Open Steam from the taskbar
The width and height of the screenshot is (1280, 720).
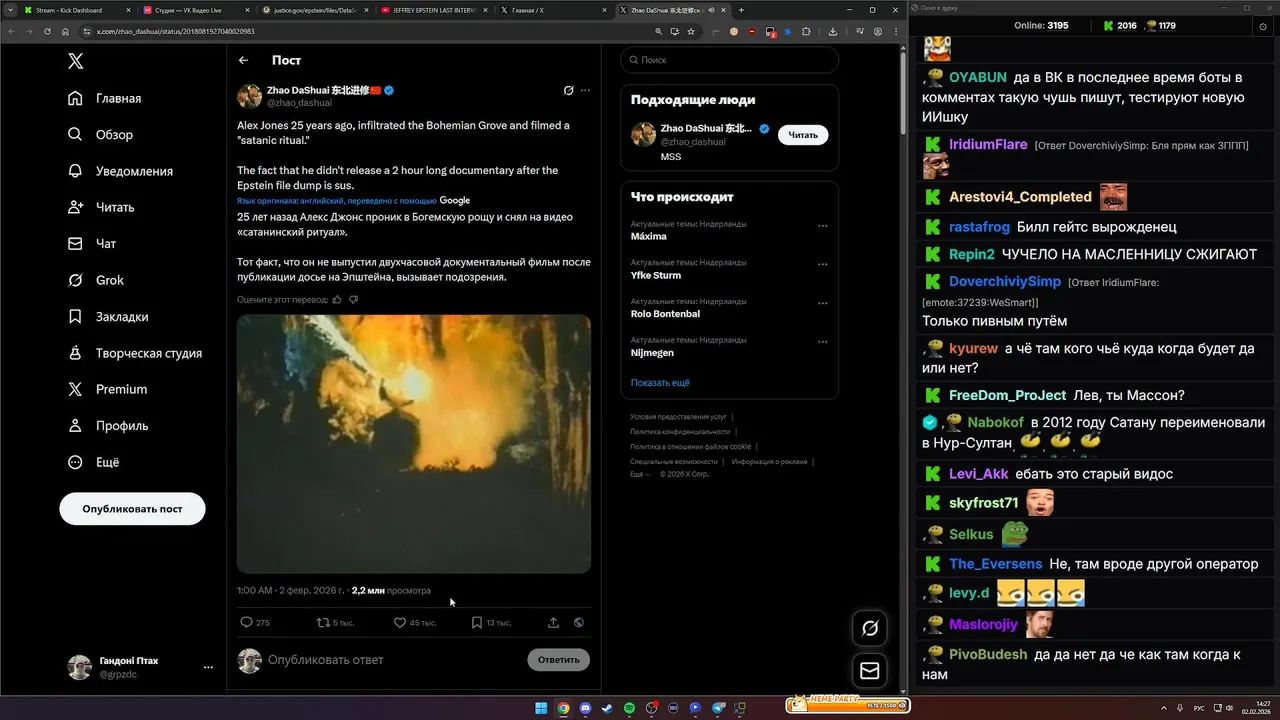[x=607, y=708]
